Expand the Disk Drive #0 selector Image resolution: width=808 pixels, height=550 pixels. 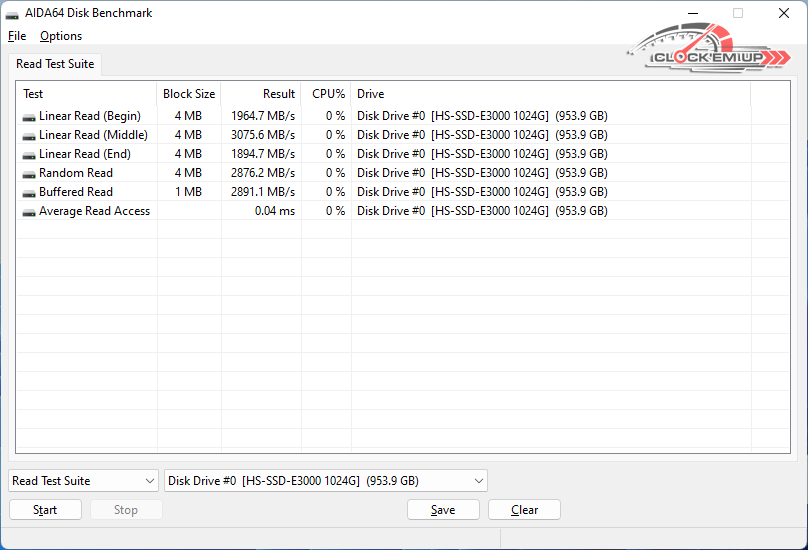(325, 481)
